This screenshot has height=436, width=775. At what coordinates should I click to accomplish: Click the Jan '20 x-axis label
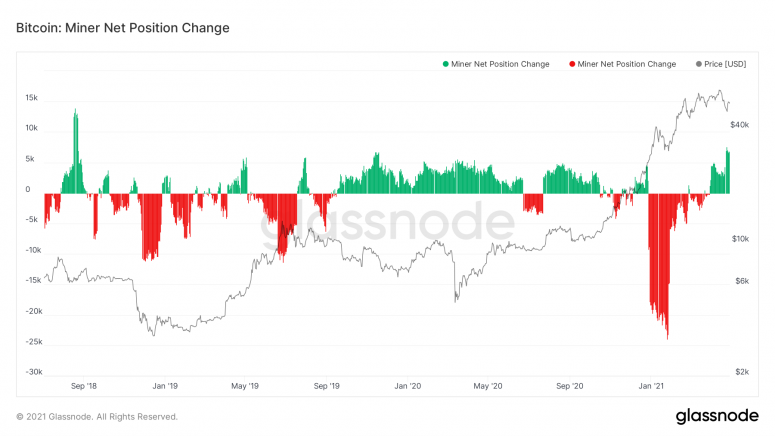(408, 386)
